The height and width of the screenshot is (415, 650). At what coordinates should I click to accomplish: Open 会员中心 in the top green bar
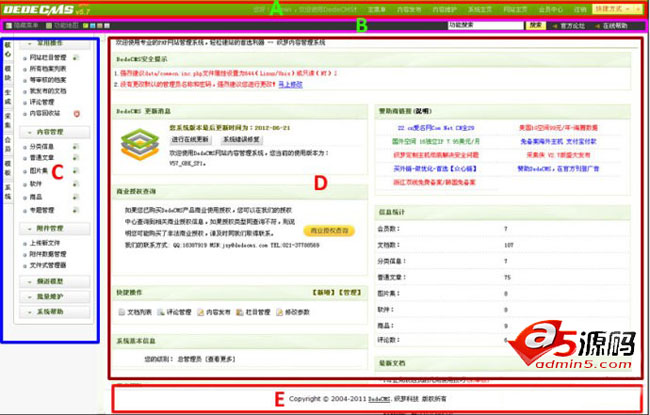point(551,10)
